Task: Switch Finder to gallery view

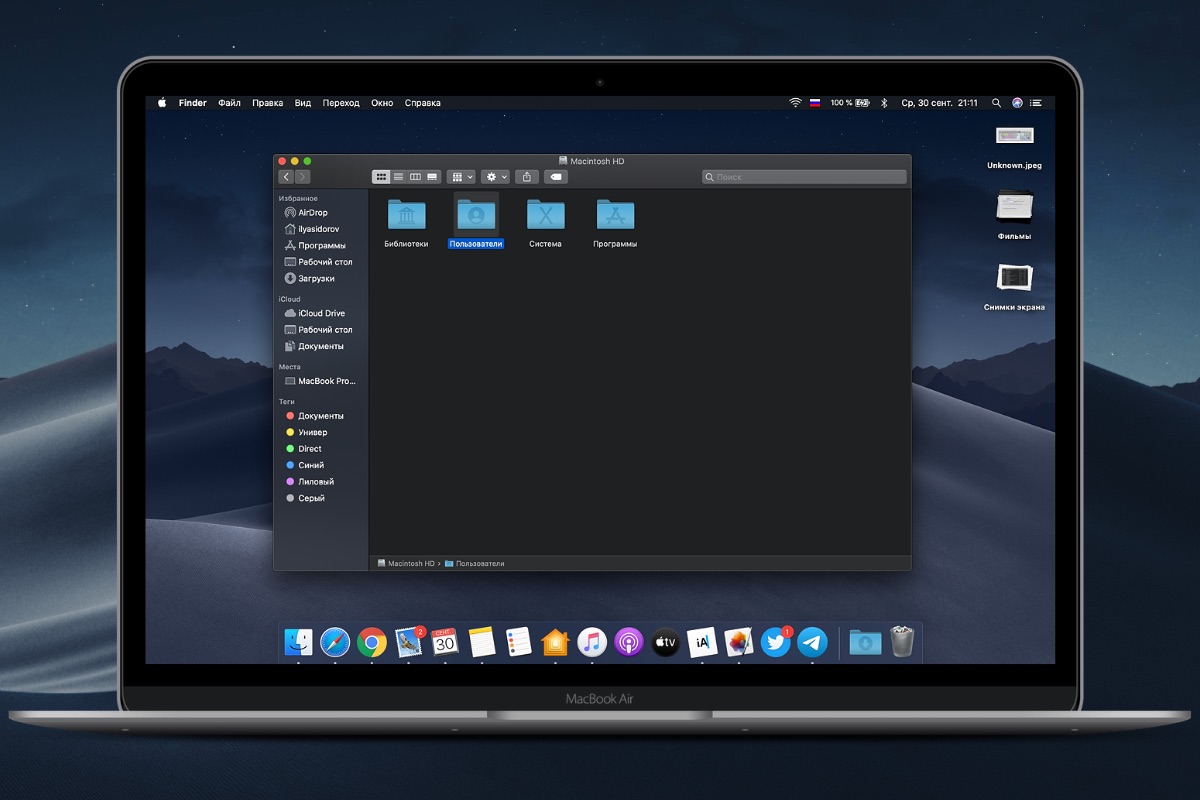Action: [x=432, y=177]
